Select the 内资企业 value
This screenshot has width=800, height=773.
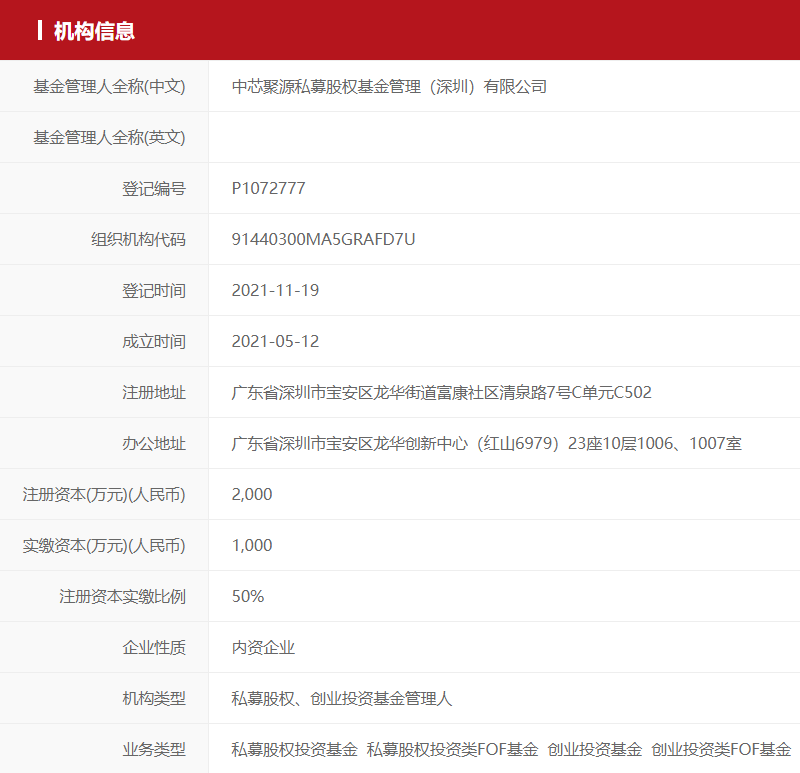point(263,647)
